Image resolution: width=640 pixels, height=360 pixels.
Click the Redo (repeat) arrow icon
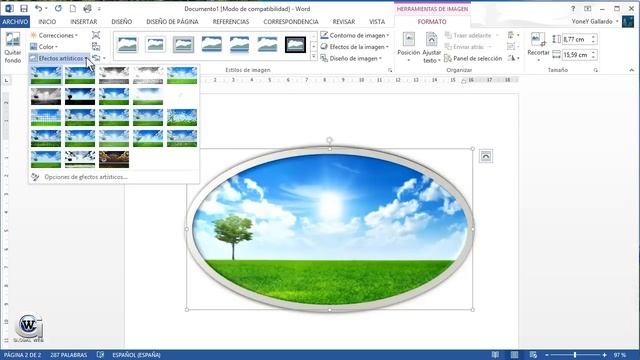[x=58, y=9]
